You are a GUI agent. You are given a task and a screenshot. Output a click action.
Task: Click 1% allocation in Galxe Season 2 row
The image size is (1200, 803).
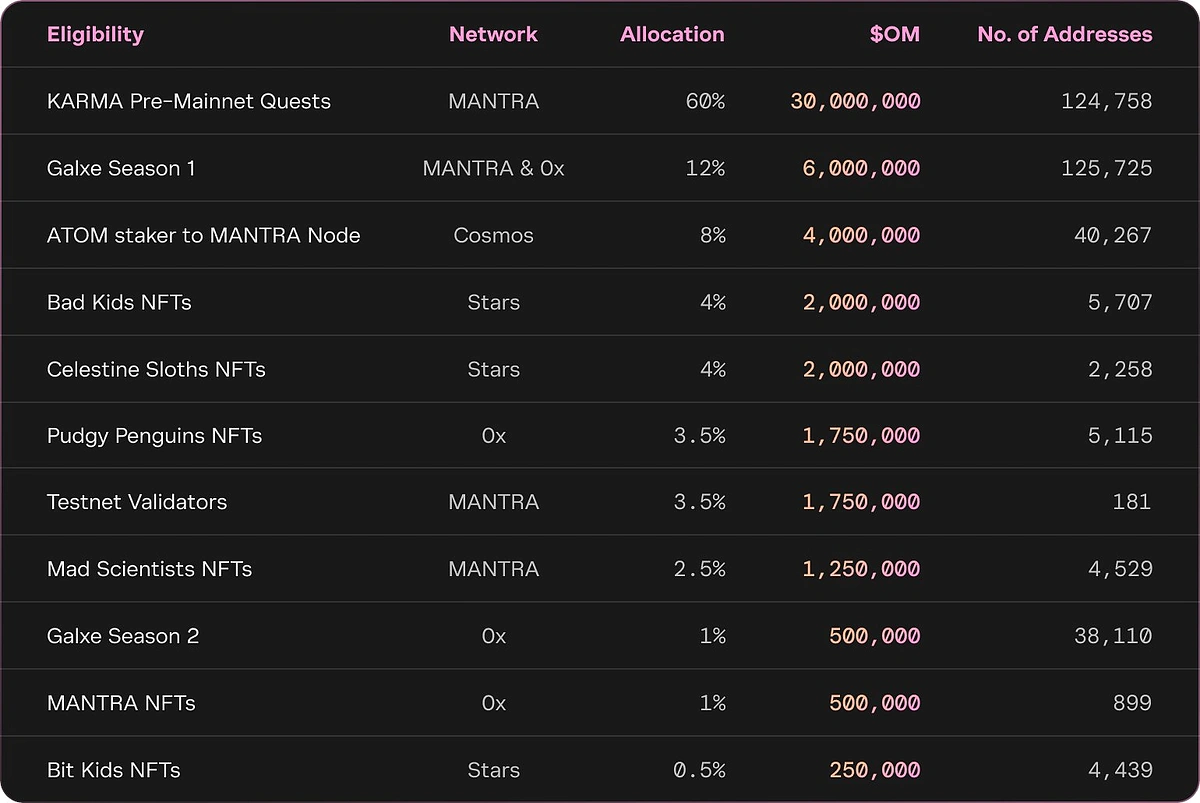[712, 636]
